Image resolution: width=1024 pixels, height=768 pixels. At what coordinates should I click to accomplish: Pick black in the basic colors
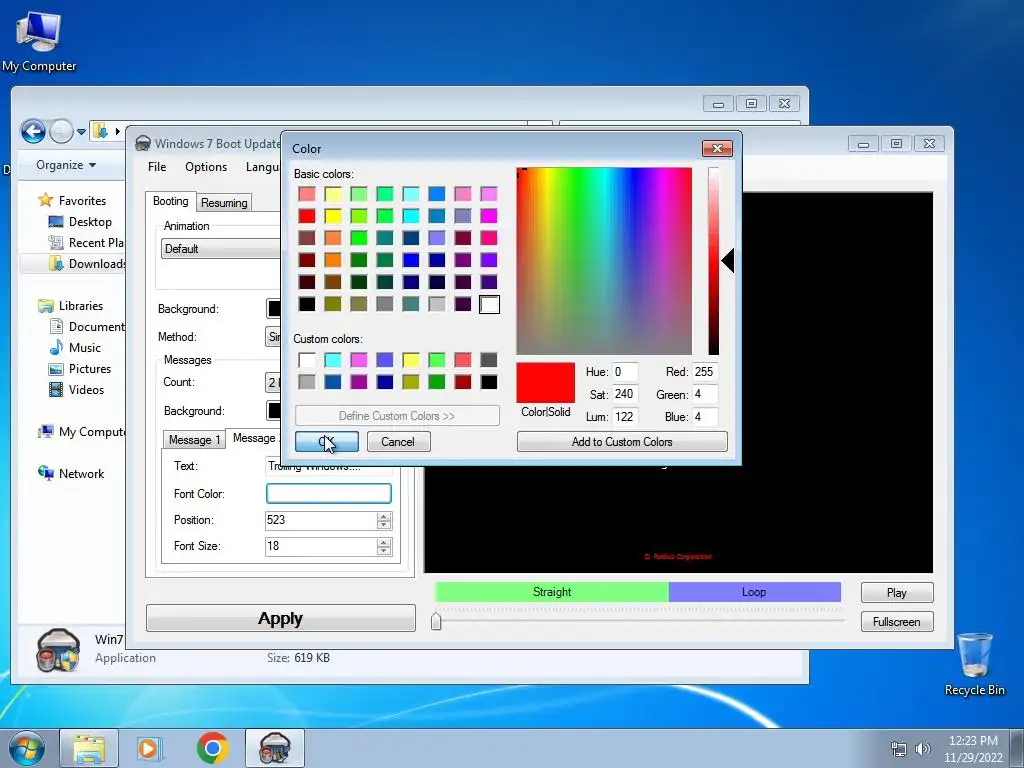click(307, 304)
